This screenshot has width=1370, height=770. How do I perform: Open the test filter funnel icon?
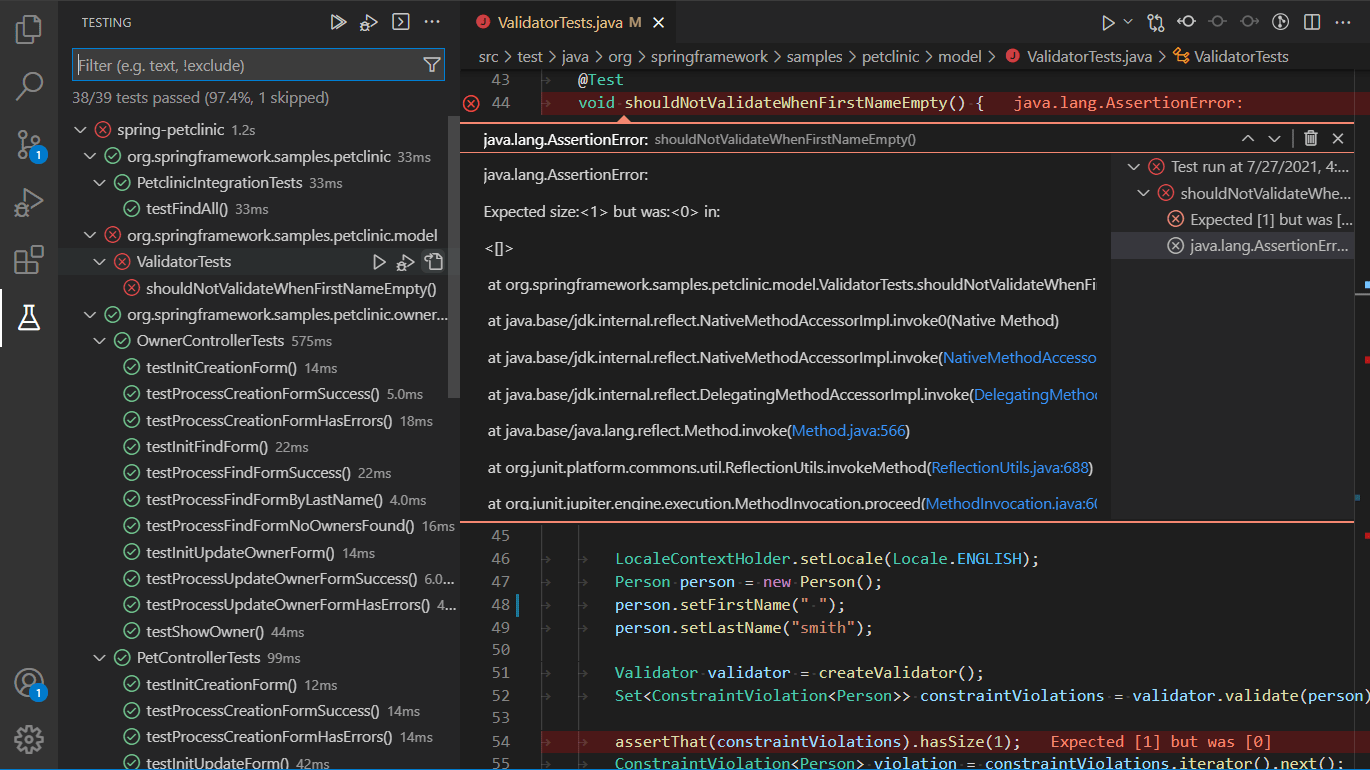click(431, 64)
